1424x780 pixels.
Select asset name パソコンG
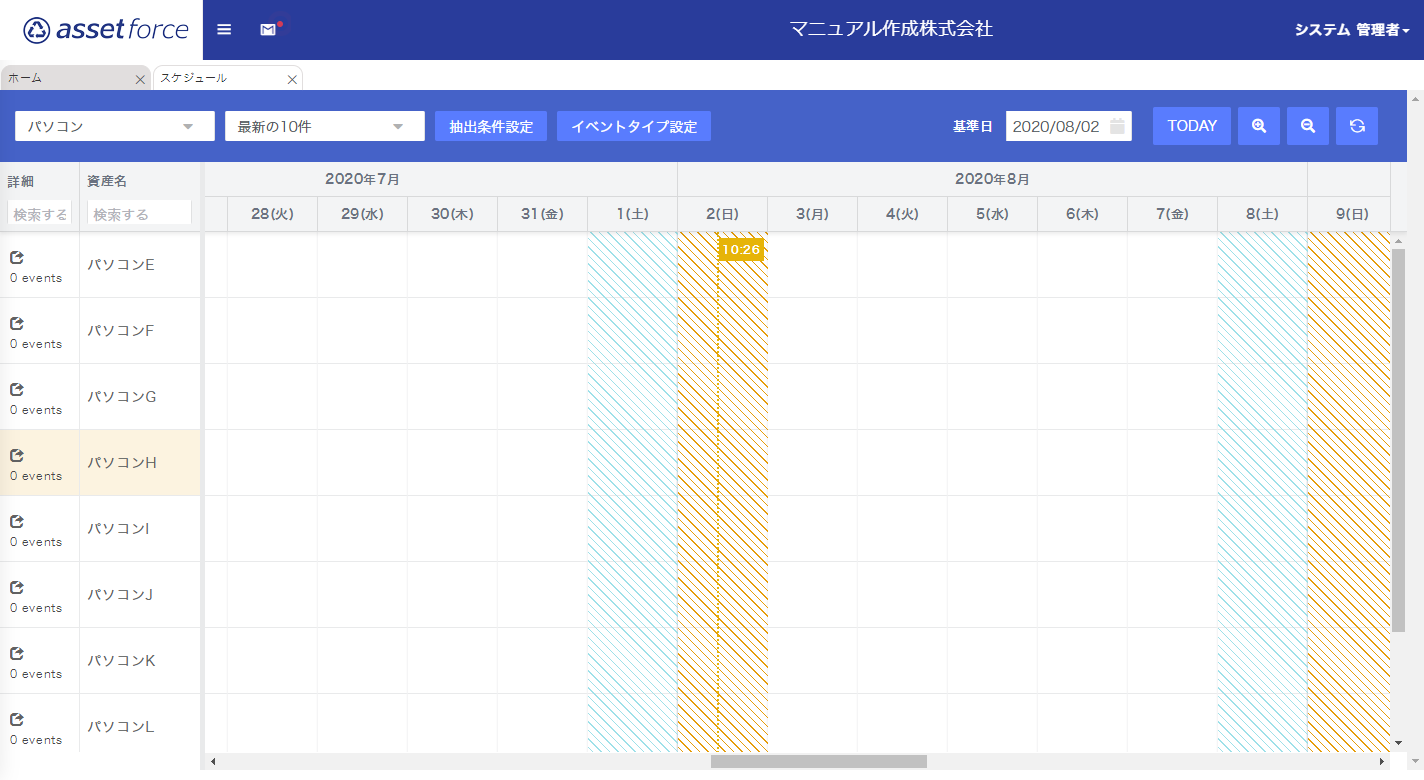click(x=122, y=397)
